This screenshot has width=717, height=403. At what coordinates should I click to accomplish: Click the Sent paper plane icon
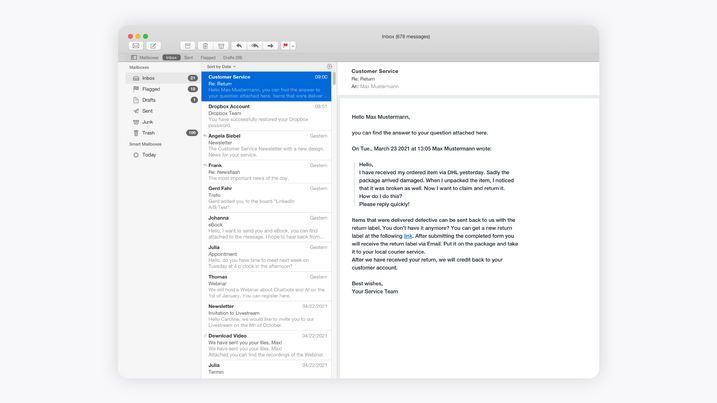(x=136, y=111)
